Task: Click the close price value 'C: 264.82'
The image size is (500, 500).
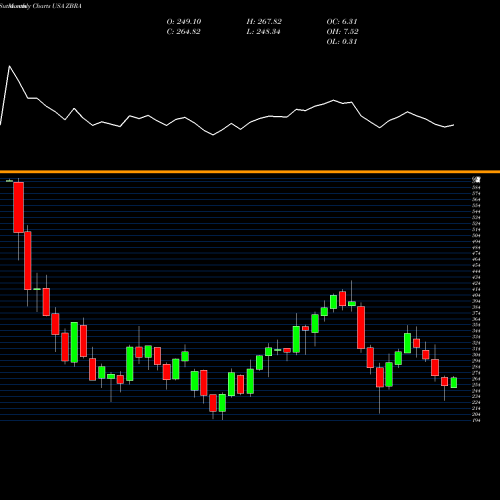Action: coord(183,32)
